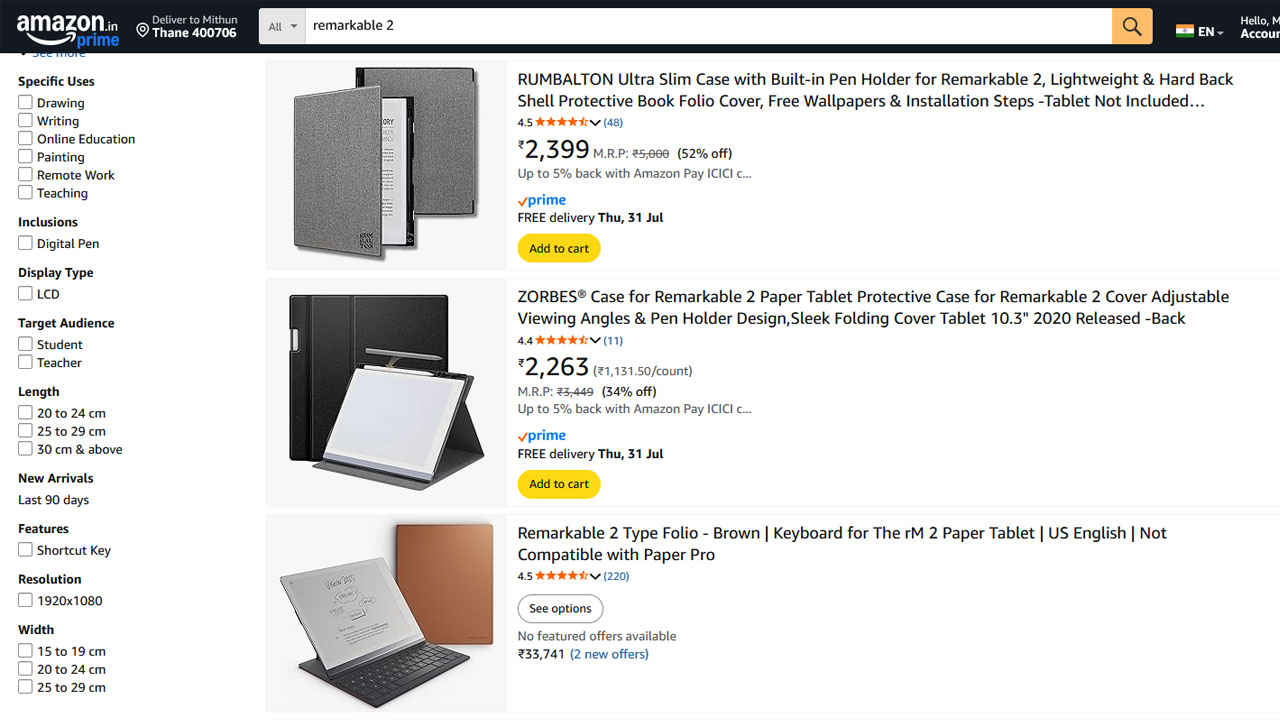The image size is (1280, 720).
Task: Open the All search category dropdown
Action: [x=283, y=26]
